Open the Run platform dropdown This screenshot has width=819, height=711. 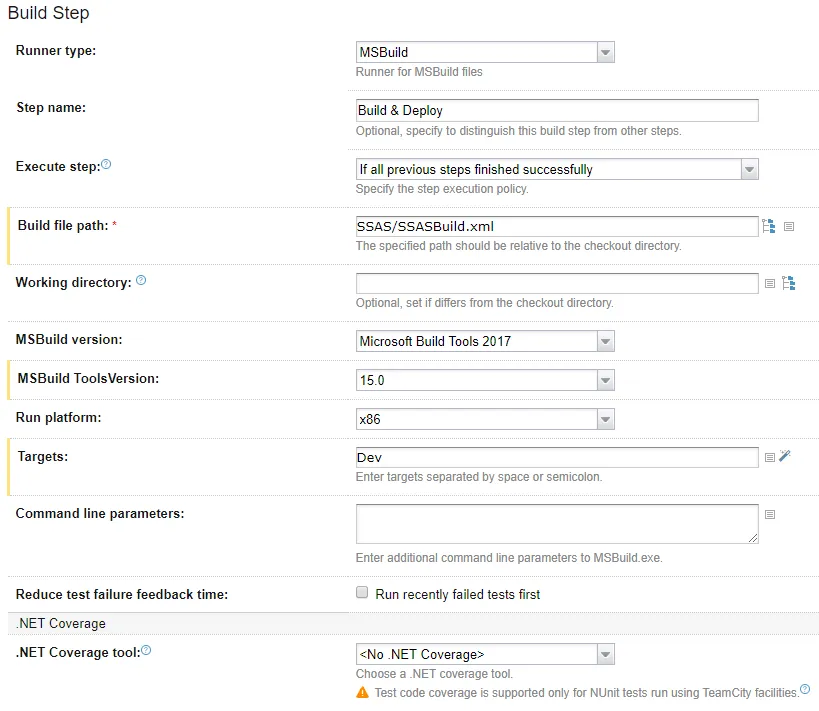(x=485, y=418)
